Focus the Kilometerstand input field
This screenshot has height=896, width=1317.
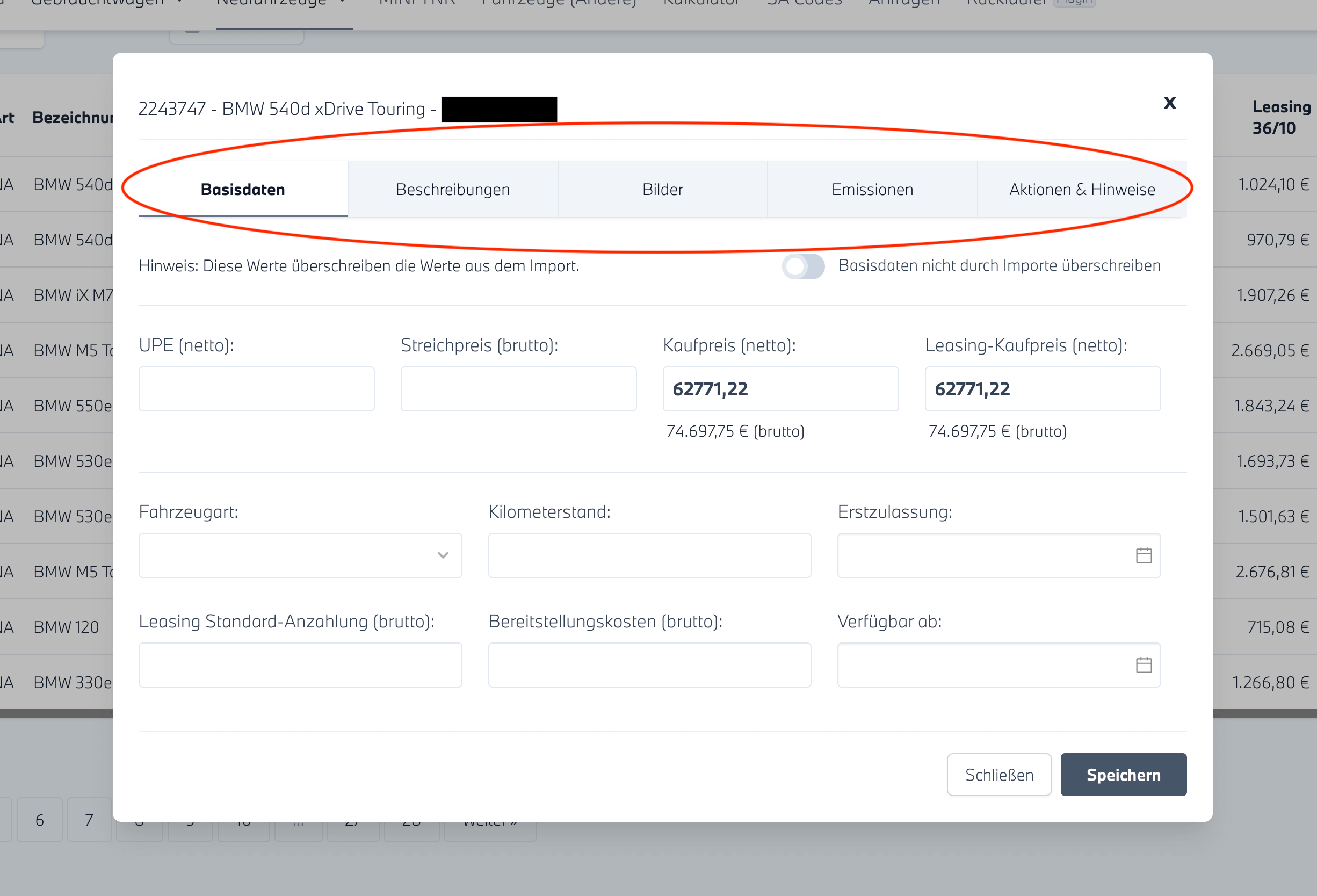pyautogui.click(x=649, y=555)
